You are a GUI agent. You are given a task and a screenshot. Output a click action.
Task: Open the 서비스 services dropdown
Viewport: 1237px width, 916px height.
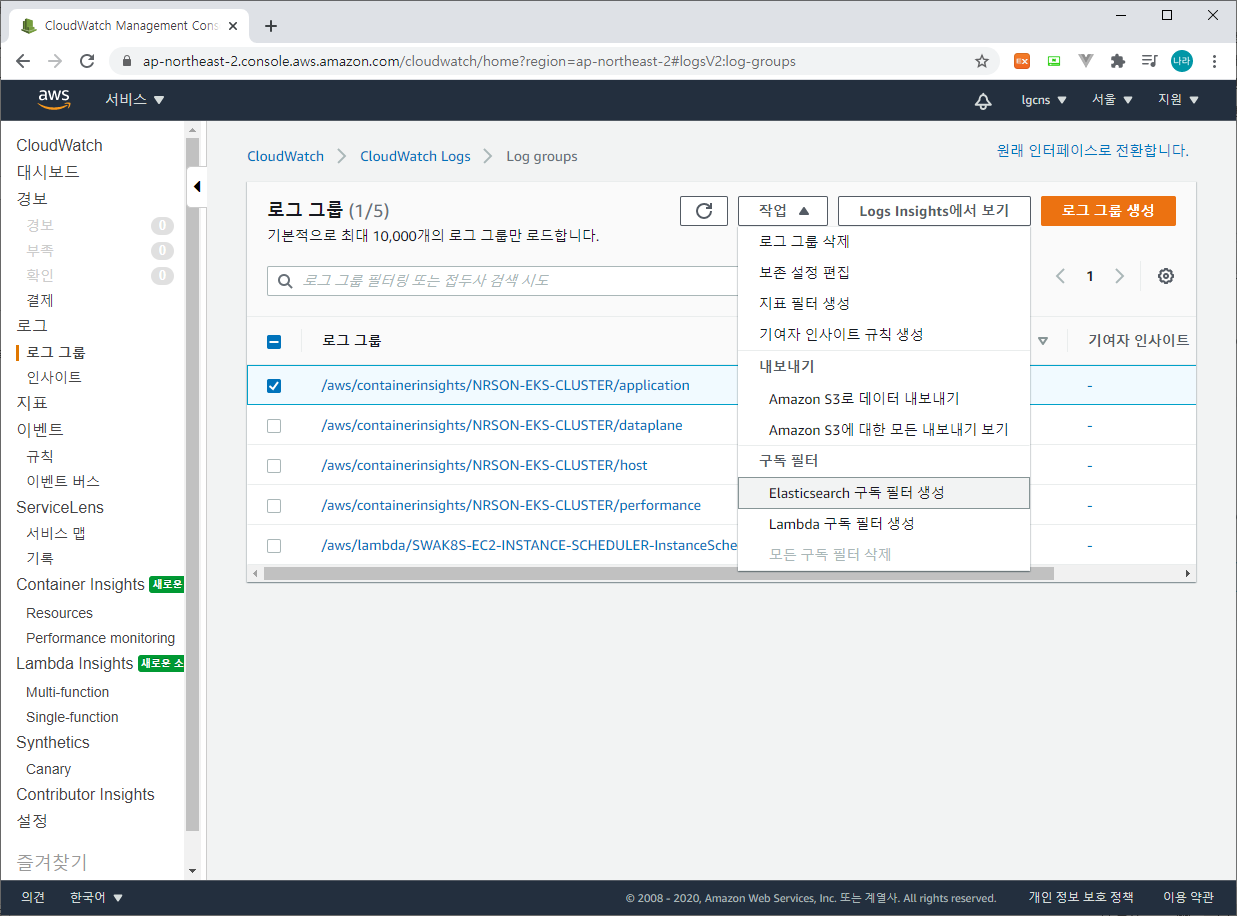click(x=135, y=100)
